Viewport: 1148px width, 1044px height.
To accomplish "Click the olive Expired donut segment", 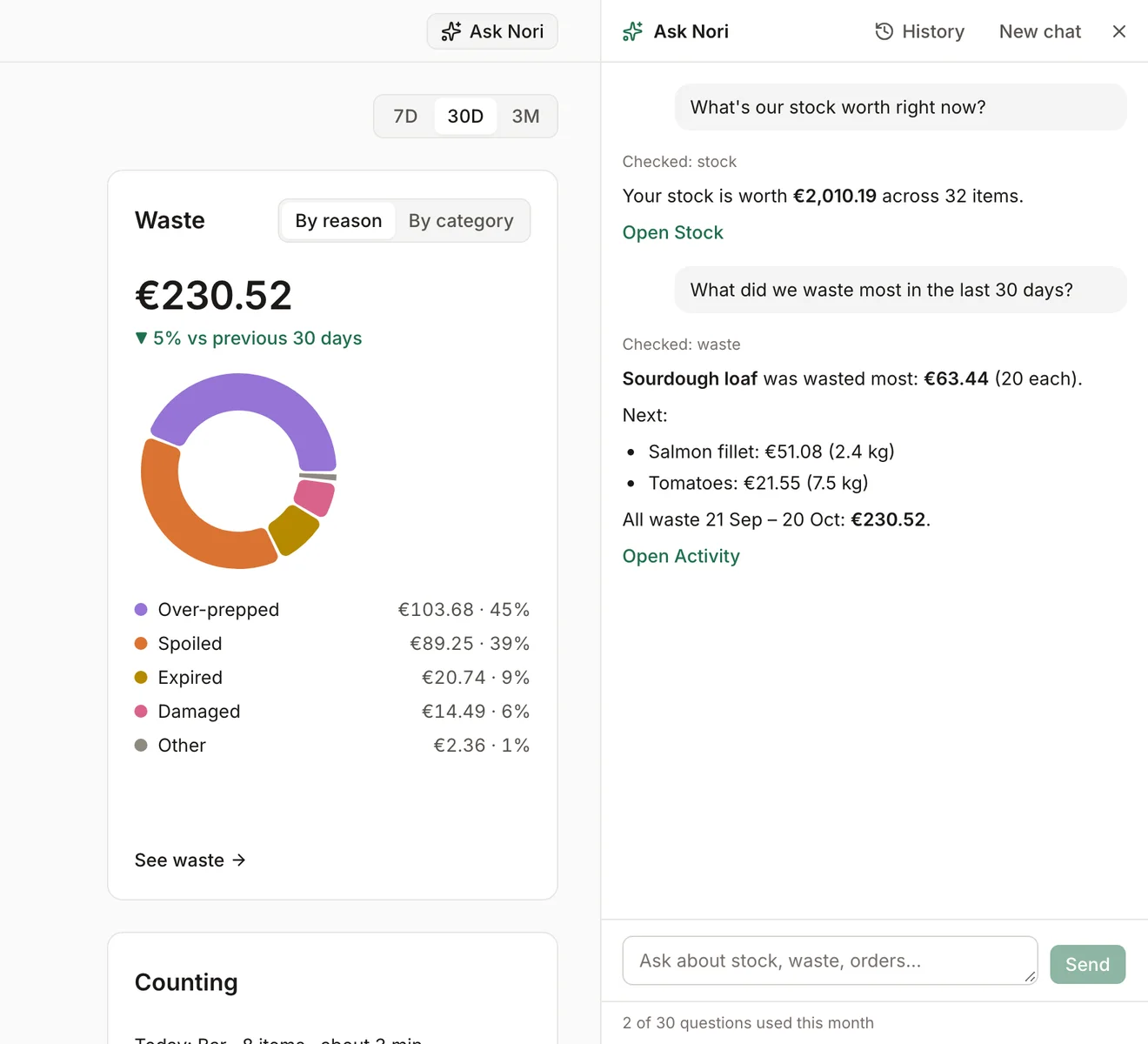I will tap(294, 528).
